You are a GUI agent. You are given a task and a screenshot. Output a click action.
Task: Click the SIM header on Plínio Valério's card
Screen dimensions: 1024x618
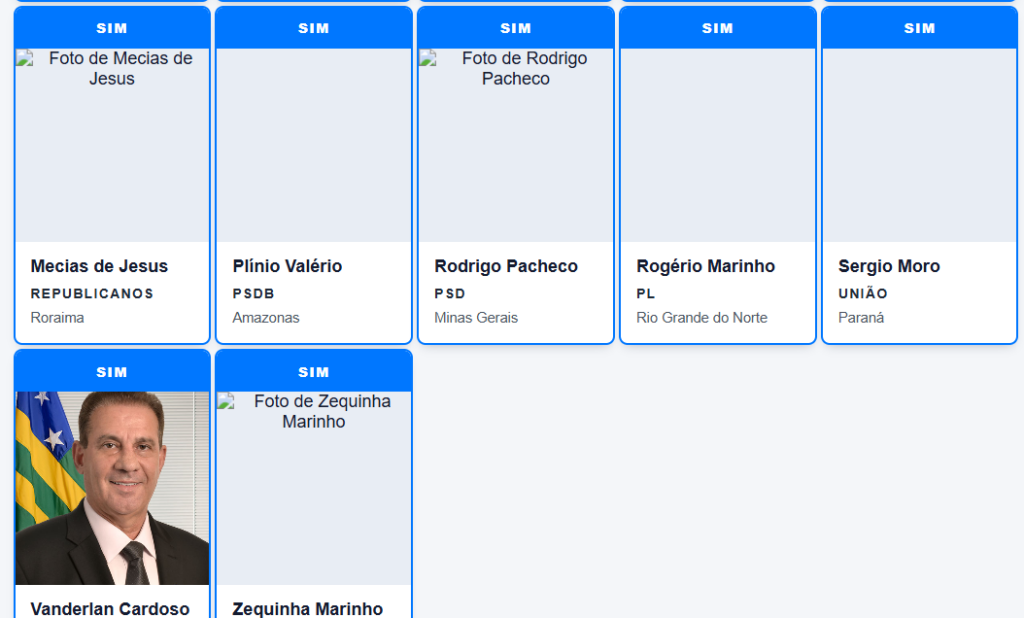pos(313,28)
